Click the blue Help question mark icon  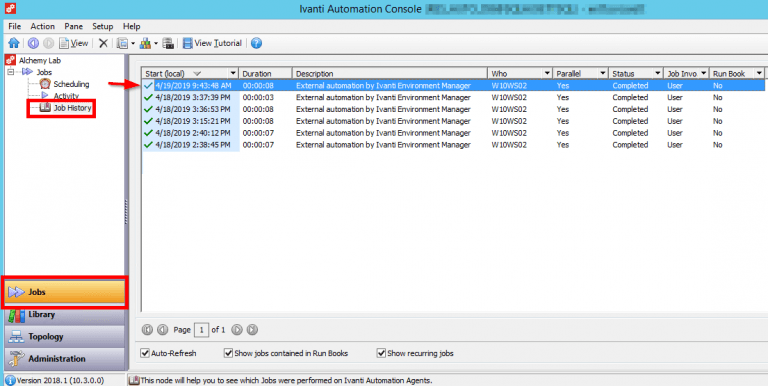(x=256, y=43)
